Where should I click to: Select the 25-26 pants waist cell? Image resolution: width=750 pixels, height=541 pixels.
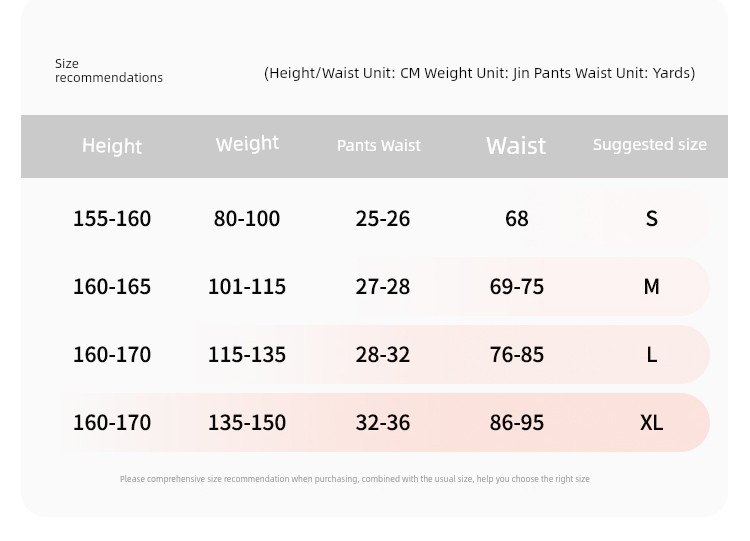click(x=383, y=219)
